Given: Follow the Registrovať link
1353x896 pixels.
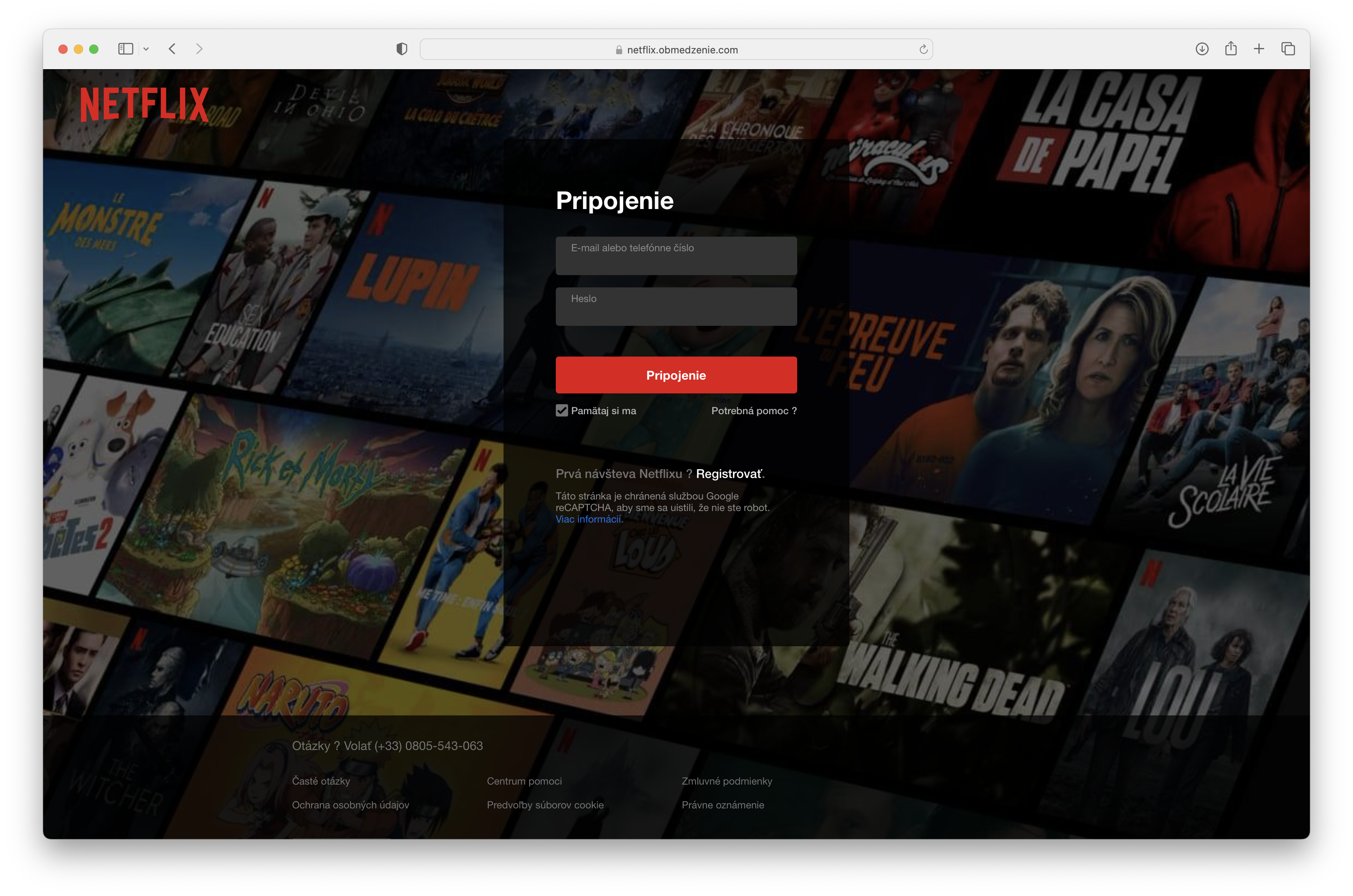Looking at the screenshot, I should click(x=728, y=474).
